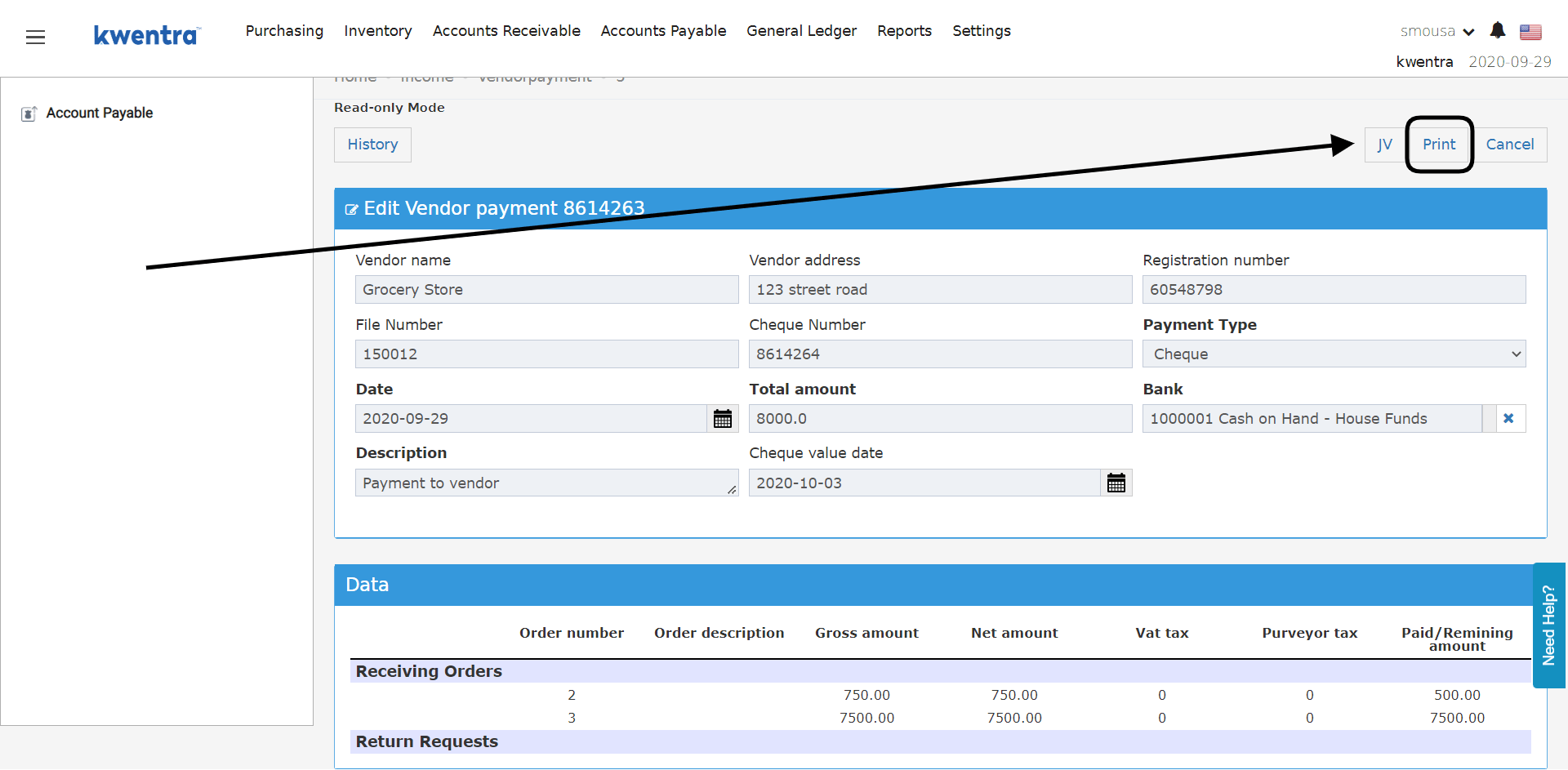Viewport: 1568px width, 770px height.
Task: Click the Print button
Action: 1439,145
